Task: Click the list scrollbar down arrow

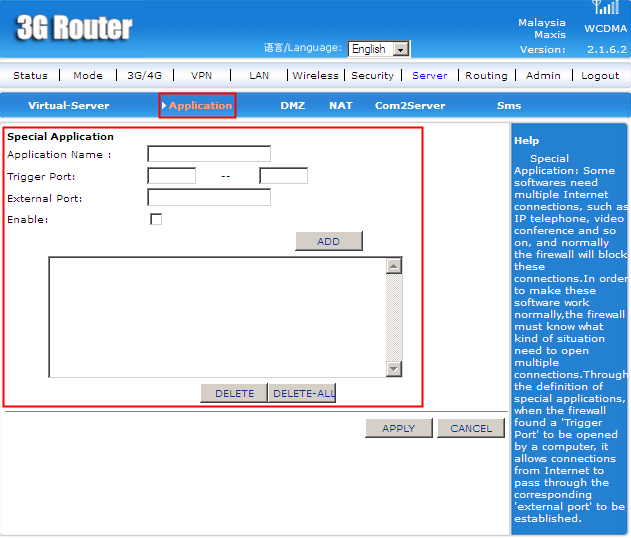Action: (394, 369)
